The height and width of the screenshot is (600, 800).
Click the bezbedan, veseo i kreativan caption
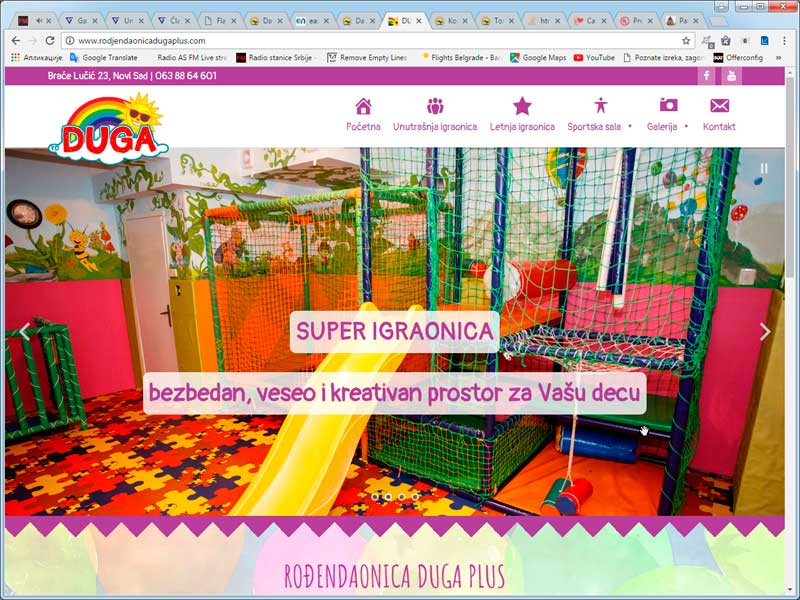click(394, 393)
